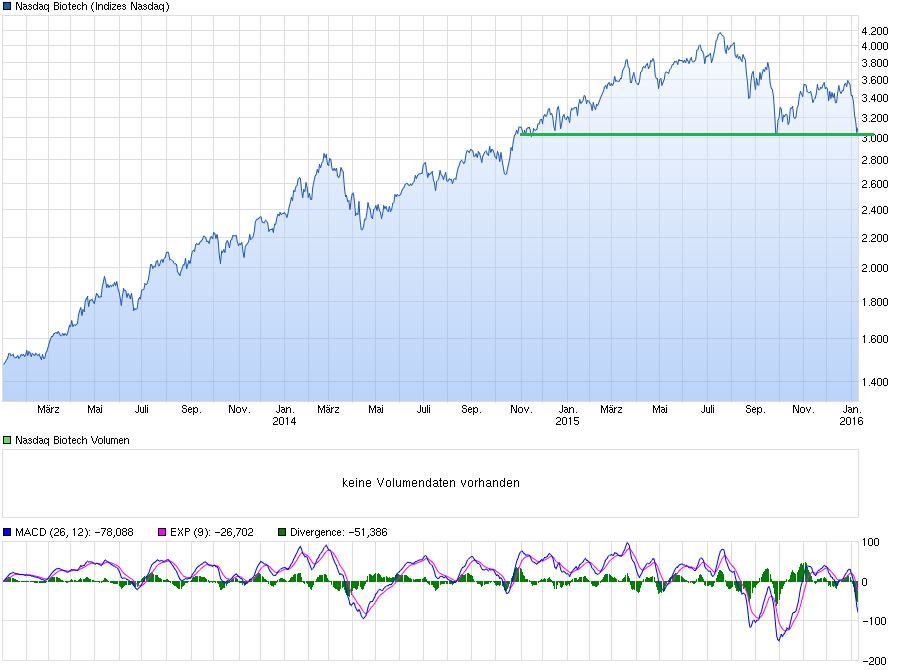The image size is (900, 670).
Task: Click the dark green Divergence legend square
Action: [283, 532]
